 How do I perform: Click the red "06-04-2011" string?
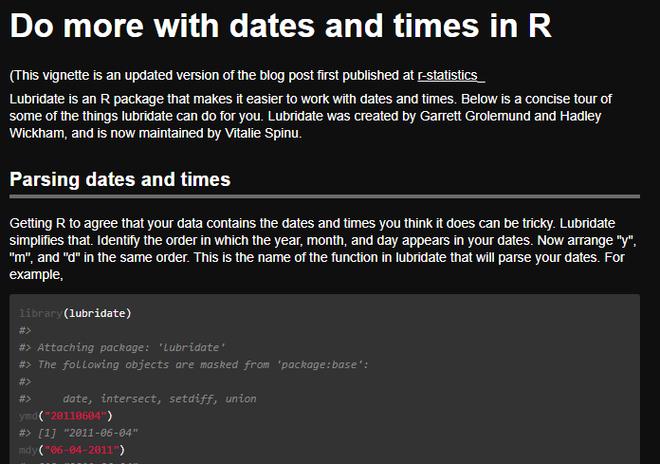click(81, 450)
